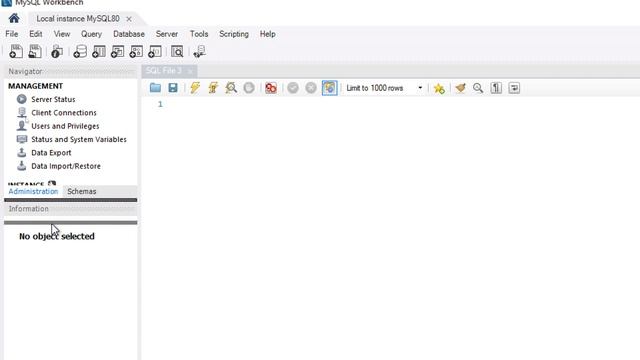
Task: Beautify the query with broom icon
Action: [460, 88]
